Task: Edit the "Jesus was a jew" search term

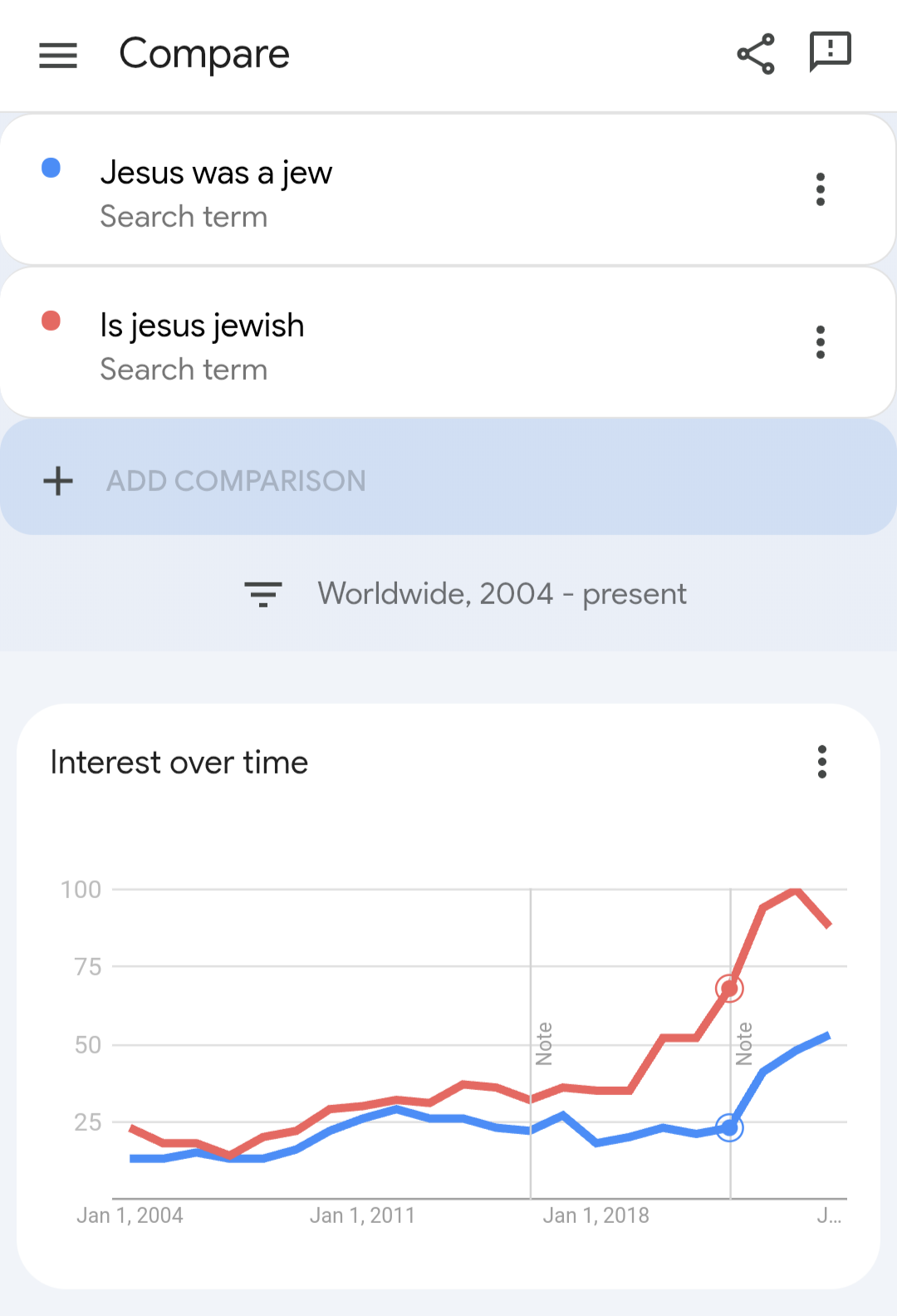Action: click(216, 173)
